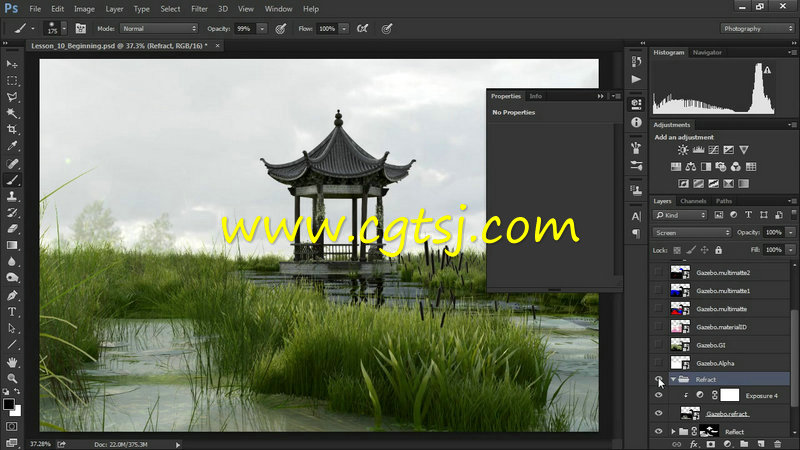
Task: Open the Flow value dropdown
Action: click(x=344, y=29)
